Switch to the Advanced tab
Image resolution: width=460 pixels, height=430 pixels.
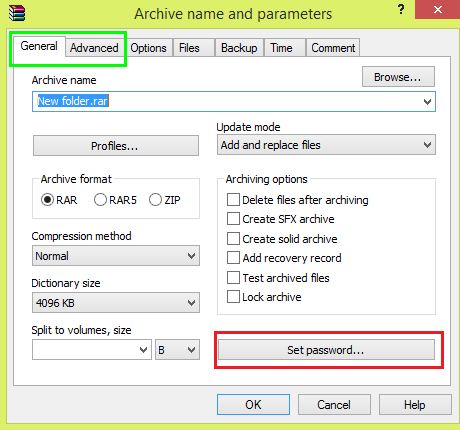[94, 48]
